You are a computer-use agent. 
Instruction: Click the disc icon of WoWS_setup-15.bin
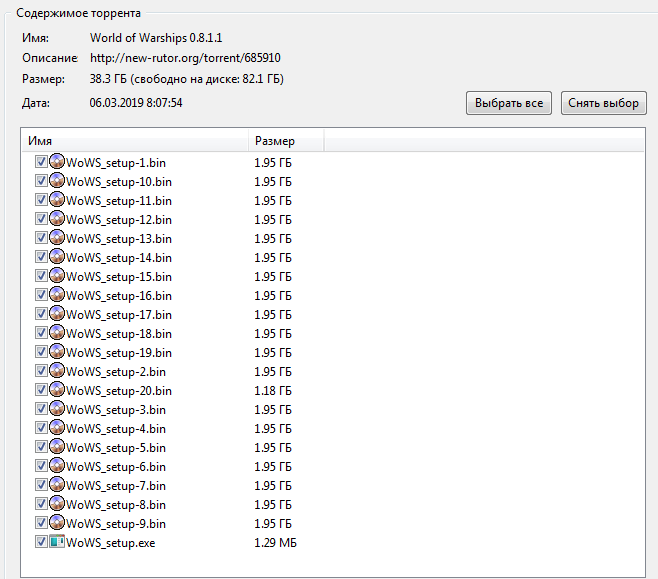coord(57,276)
